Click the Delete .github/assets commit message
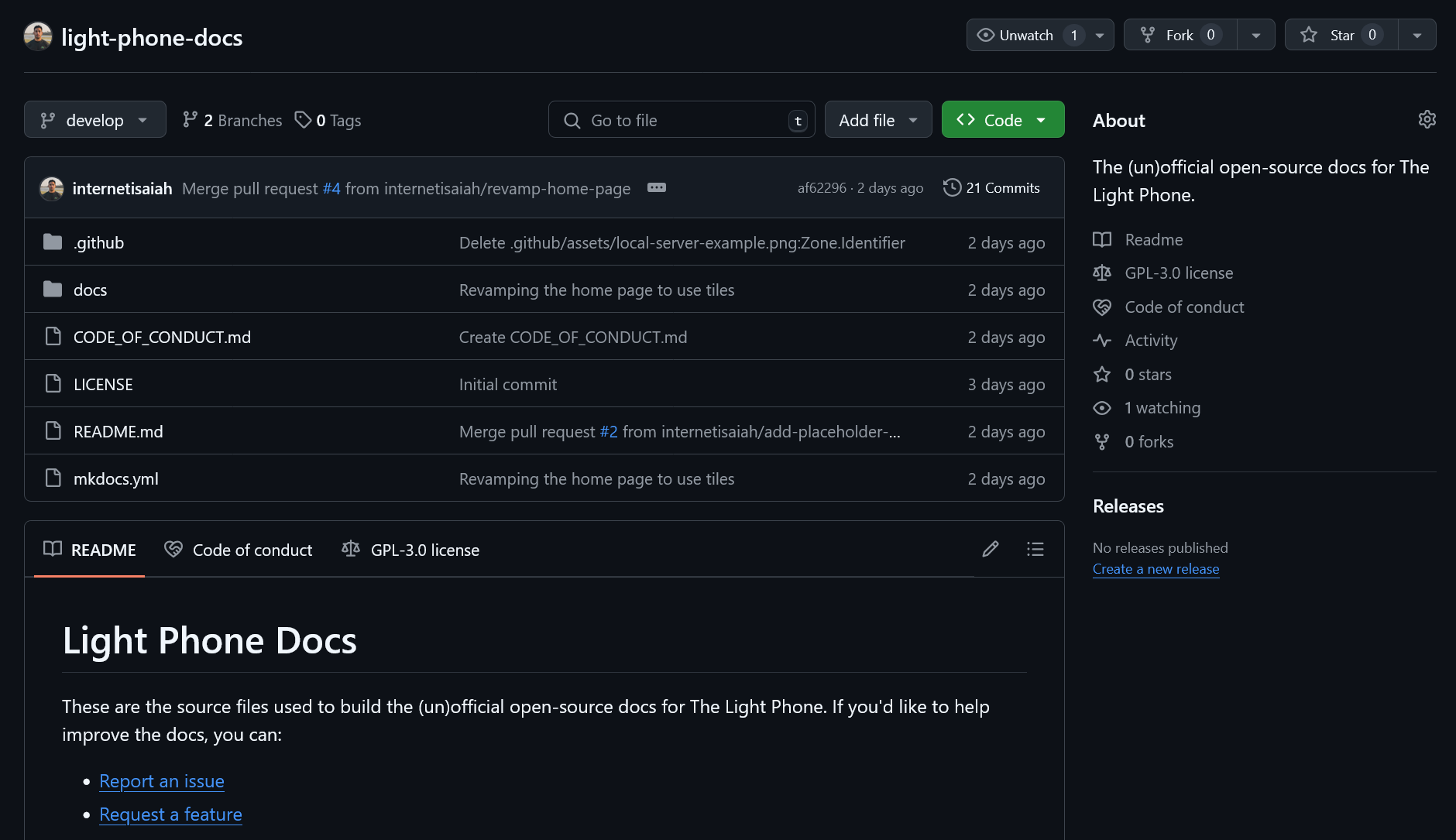1456x840 pixels. (x=682, y=242)
